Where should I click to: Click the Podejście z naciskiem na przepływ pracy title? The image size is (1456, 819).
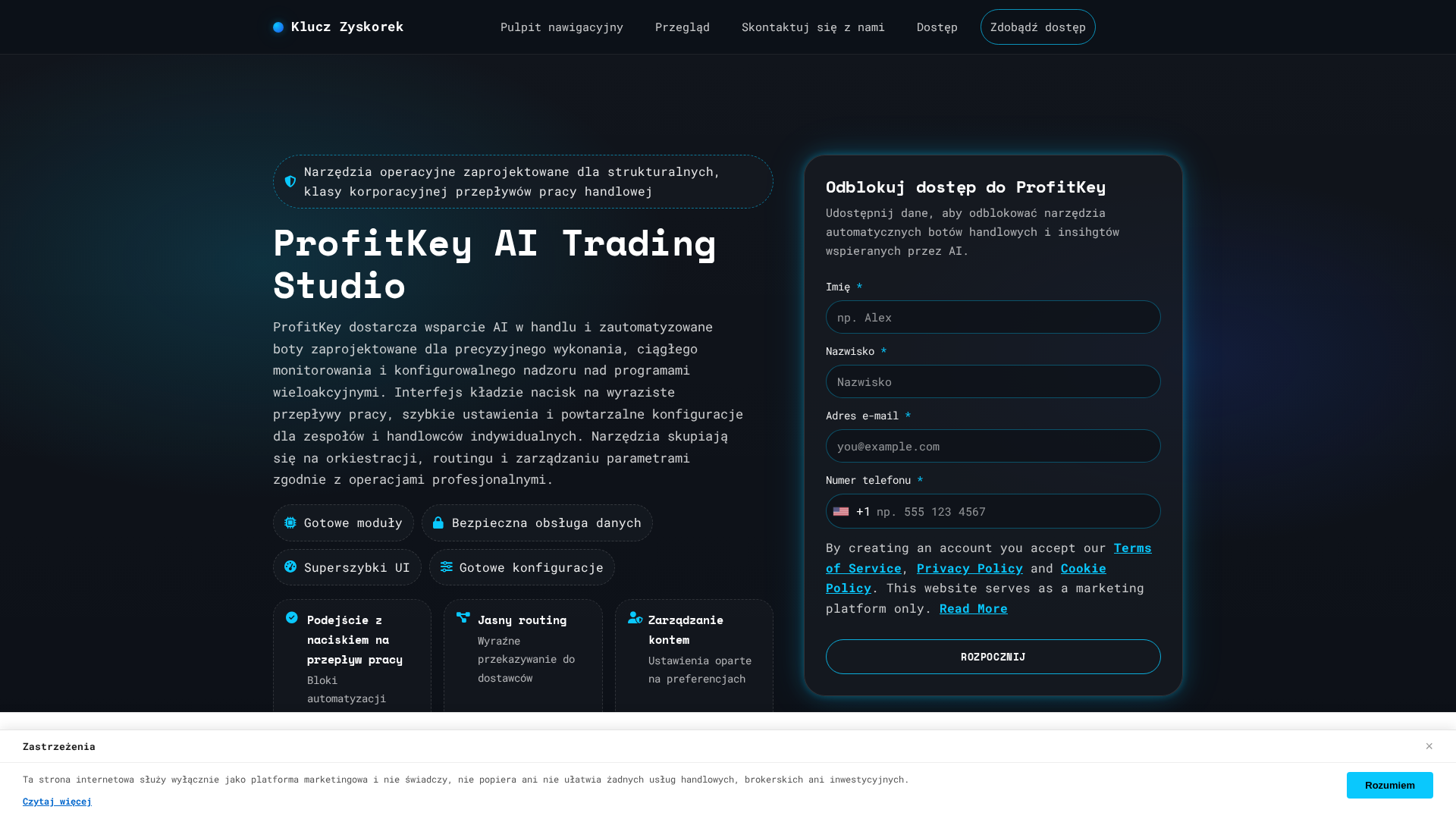(x=355, y=640)
